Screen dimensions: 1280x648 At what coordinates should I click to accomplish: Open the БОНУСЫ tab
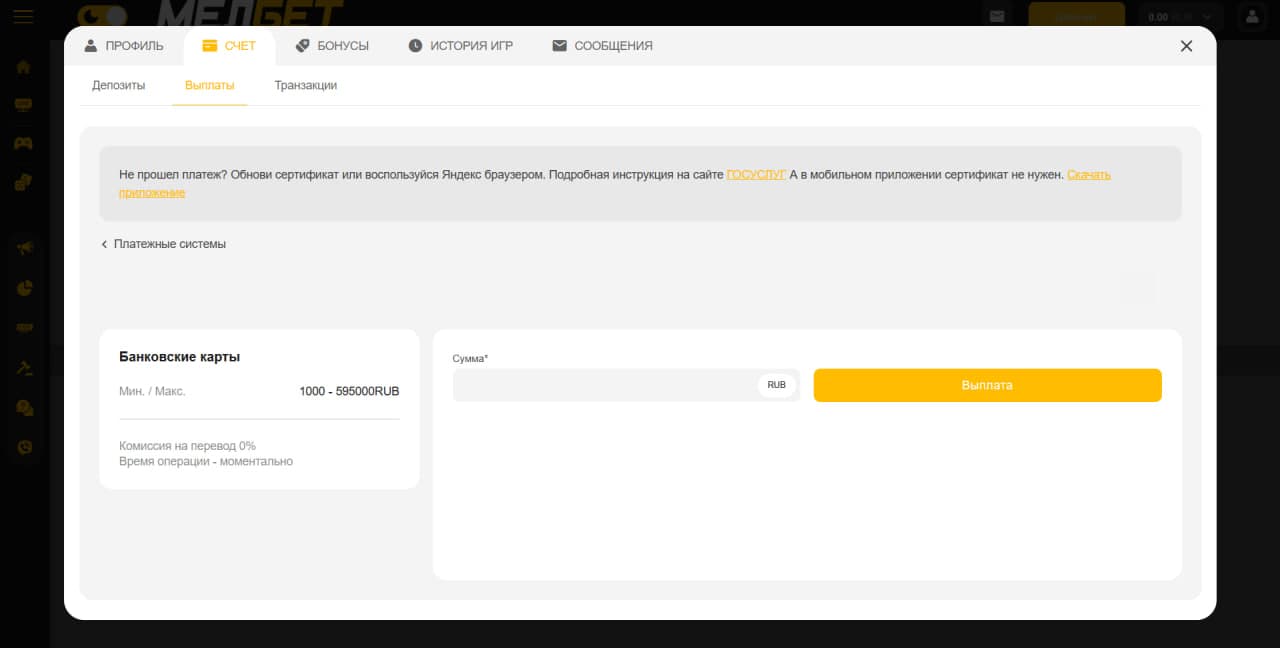tap(332, 46)
